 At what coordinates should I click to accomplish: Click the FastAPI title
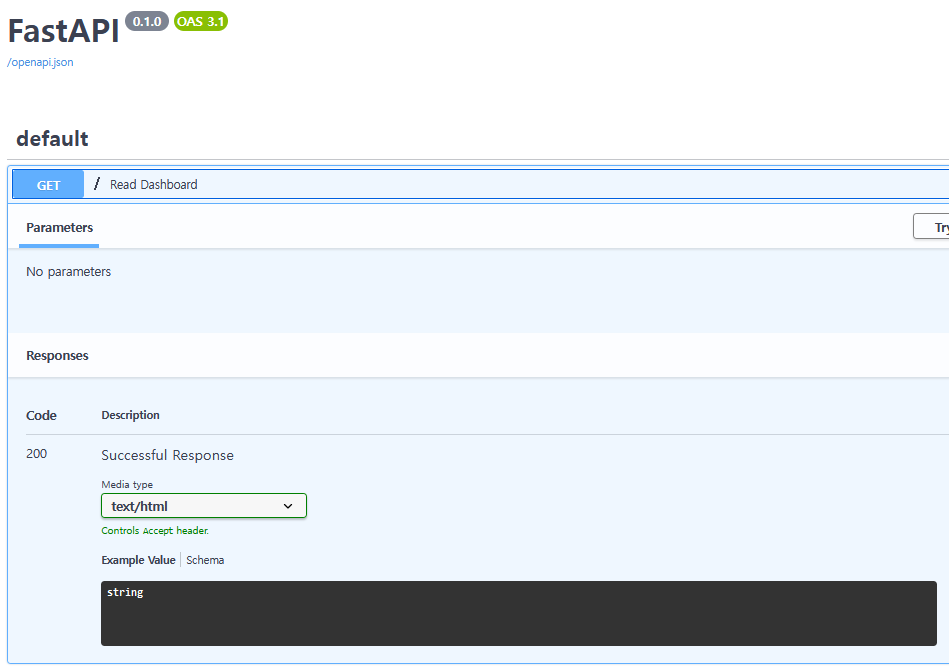pyautogui.click(x=64, y=31)
